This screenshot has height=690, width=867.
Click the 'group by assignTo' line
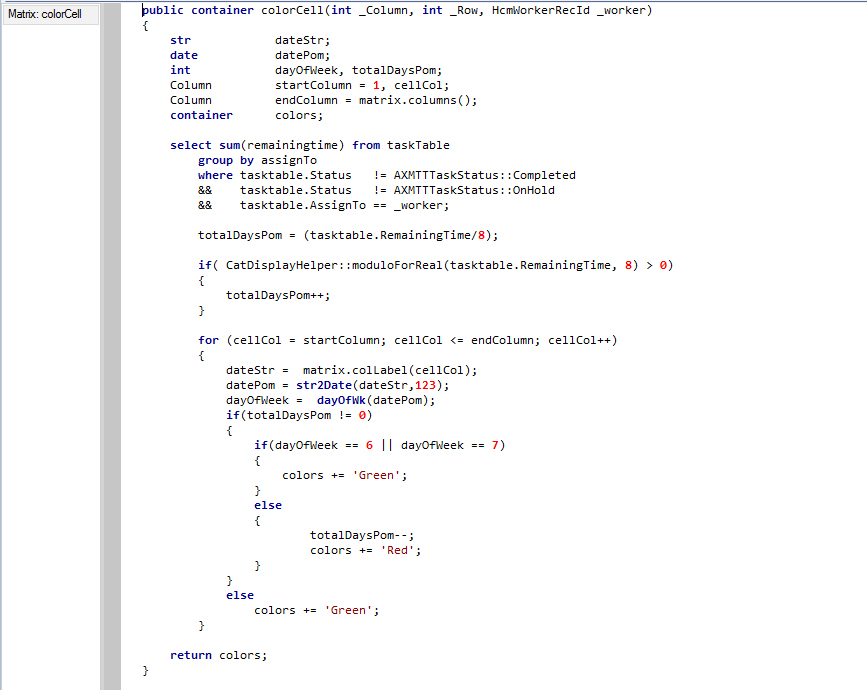click(x=258, y=160)
